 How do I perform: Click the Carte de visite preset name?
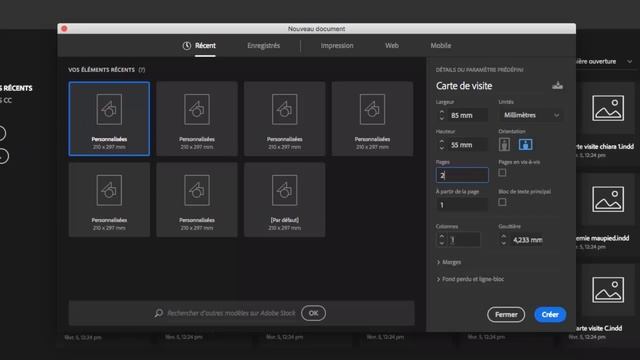464,86
